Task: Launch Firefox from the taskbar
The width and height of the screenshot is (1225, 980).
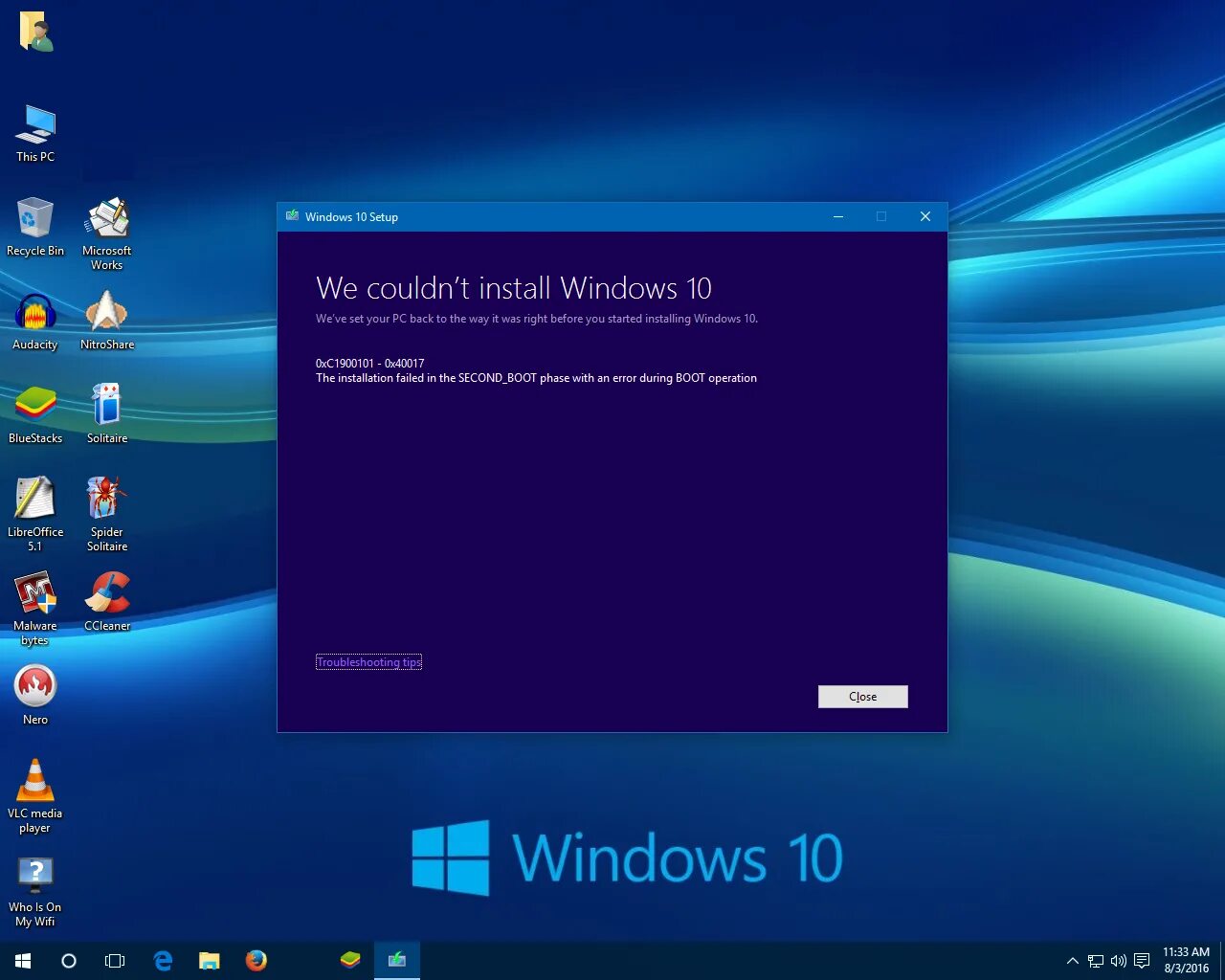Action: point(256,961)
